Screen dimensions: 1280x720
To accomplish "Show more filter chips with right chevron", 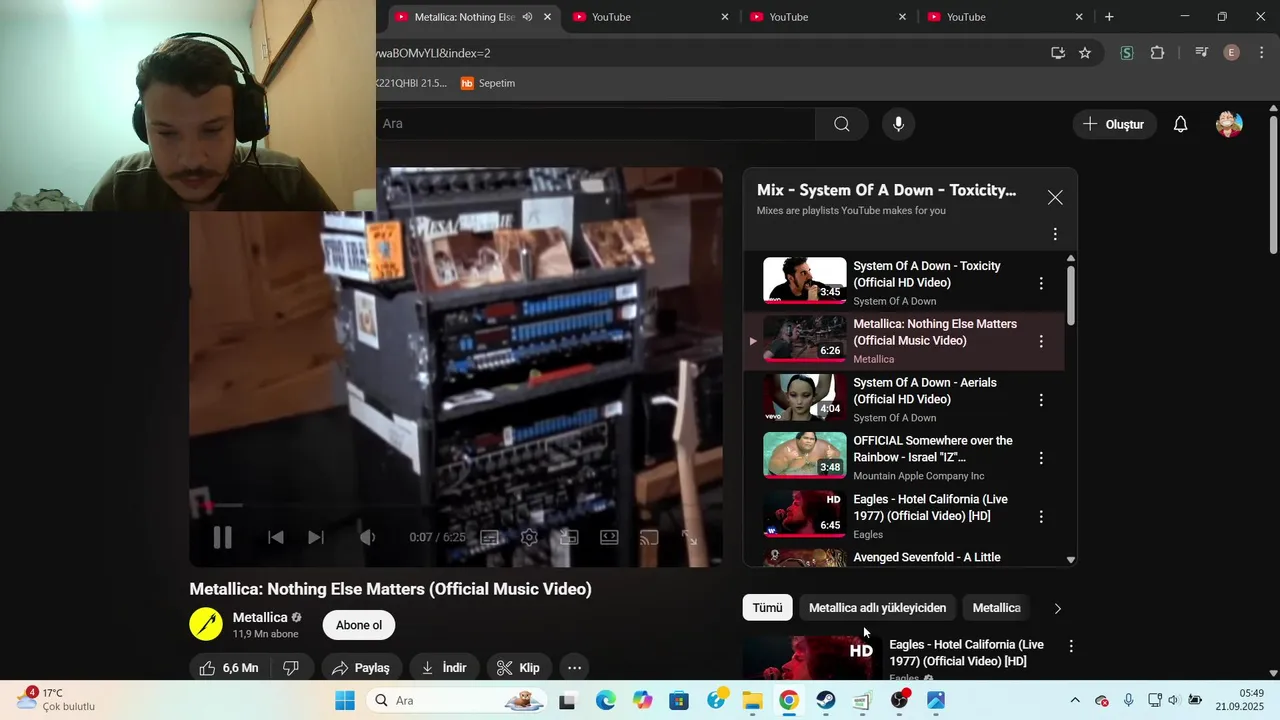I will point(1057,608).
